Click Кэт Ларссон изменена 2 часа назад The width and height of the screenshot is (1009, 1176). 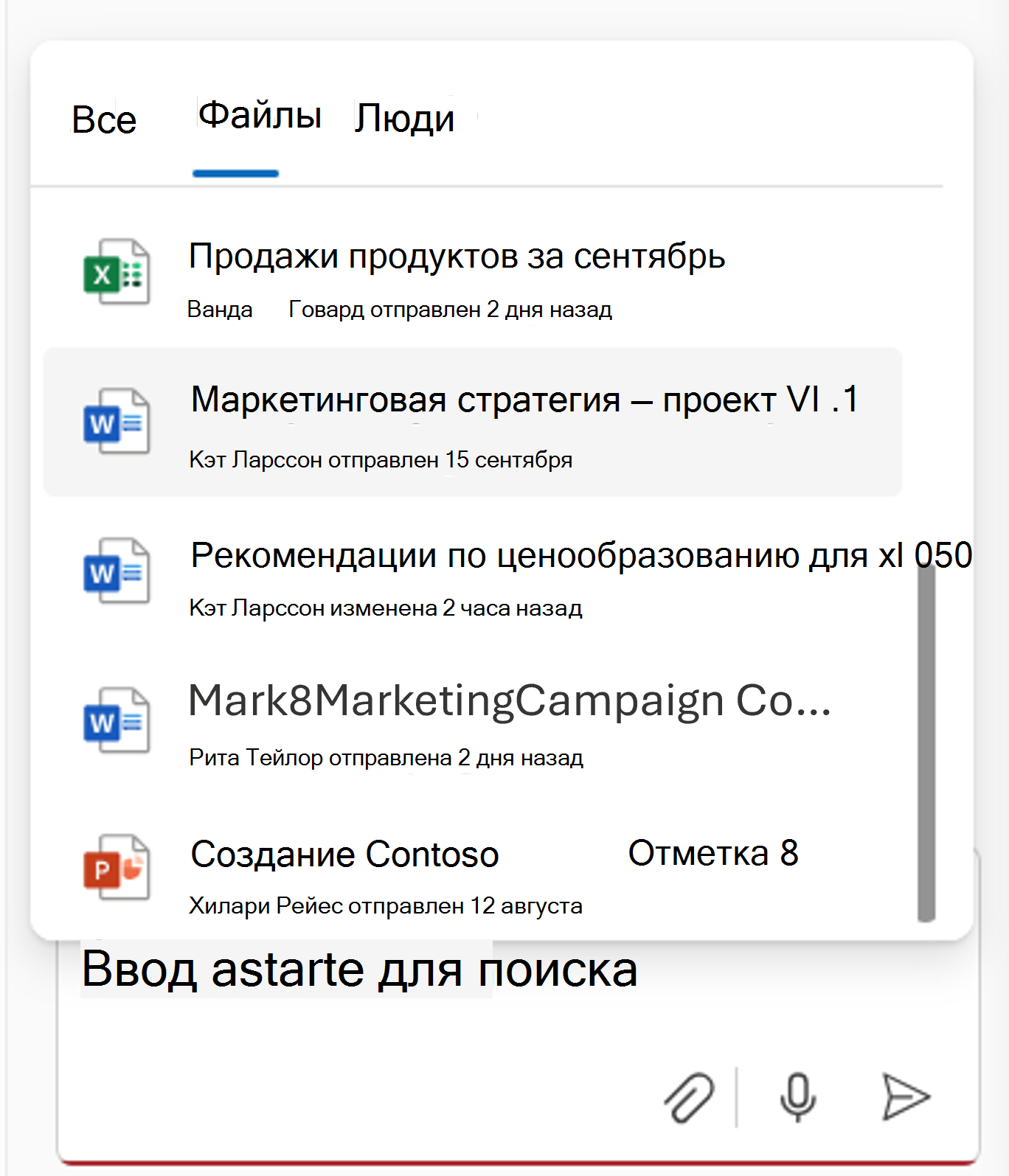(x=386, y=608)
